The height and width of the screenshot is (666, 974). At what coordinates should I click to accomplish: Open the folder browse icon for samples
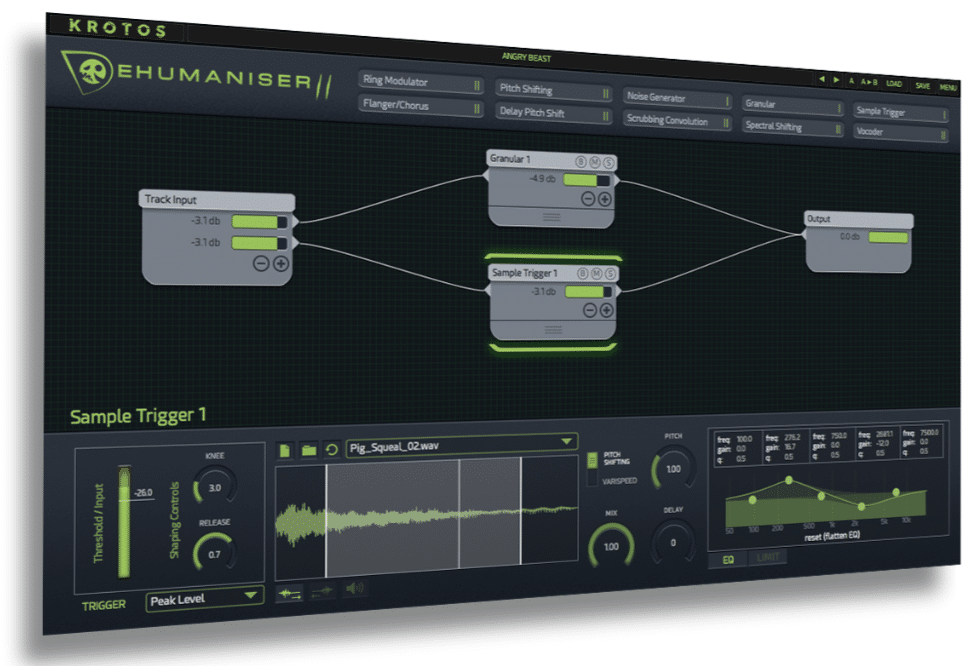(309, 450)
